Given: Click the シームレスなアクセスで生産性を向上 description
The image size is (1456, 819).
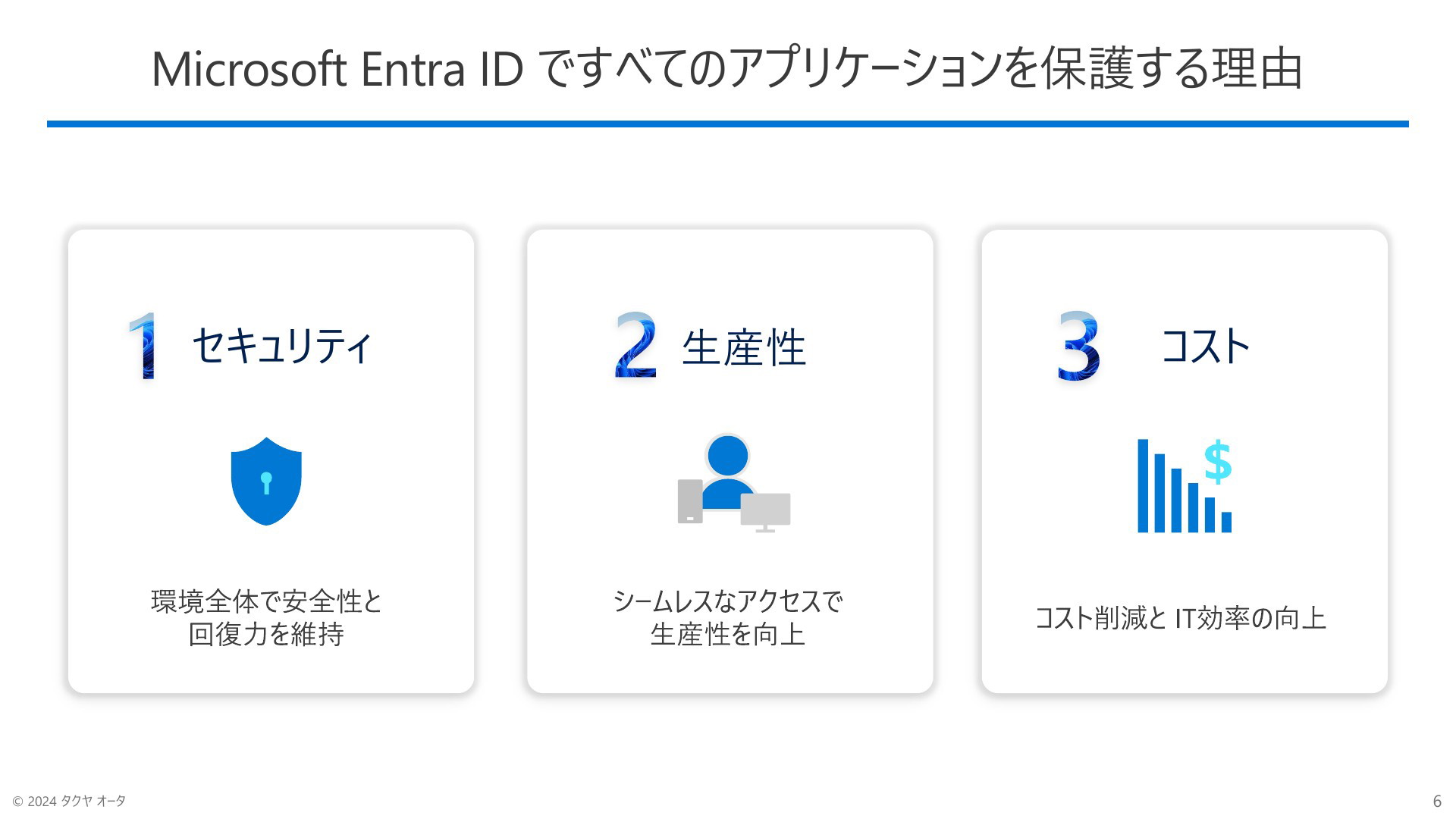Looking at the screenshot, I should coord(728,617).
